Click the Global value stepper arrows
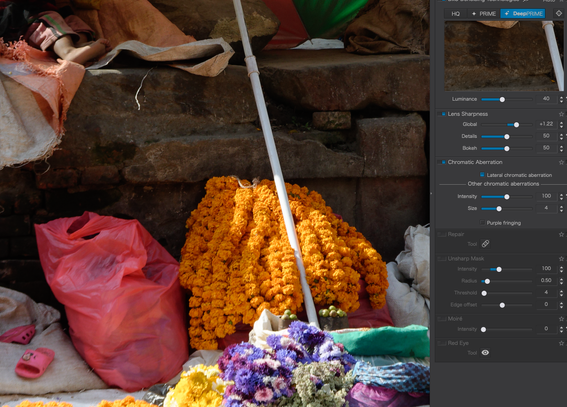Viewport: 567px width, 407px height. (x=561, y=124)
